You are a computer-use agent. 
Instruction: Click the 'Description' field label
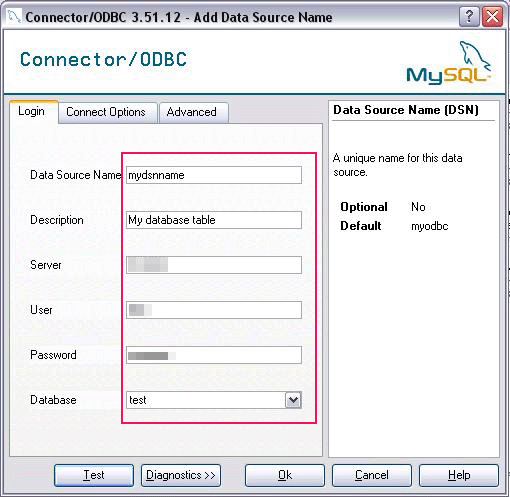(x=57, y=220)
